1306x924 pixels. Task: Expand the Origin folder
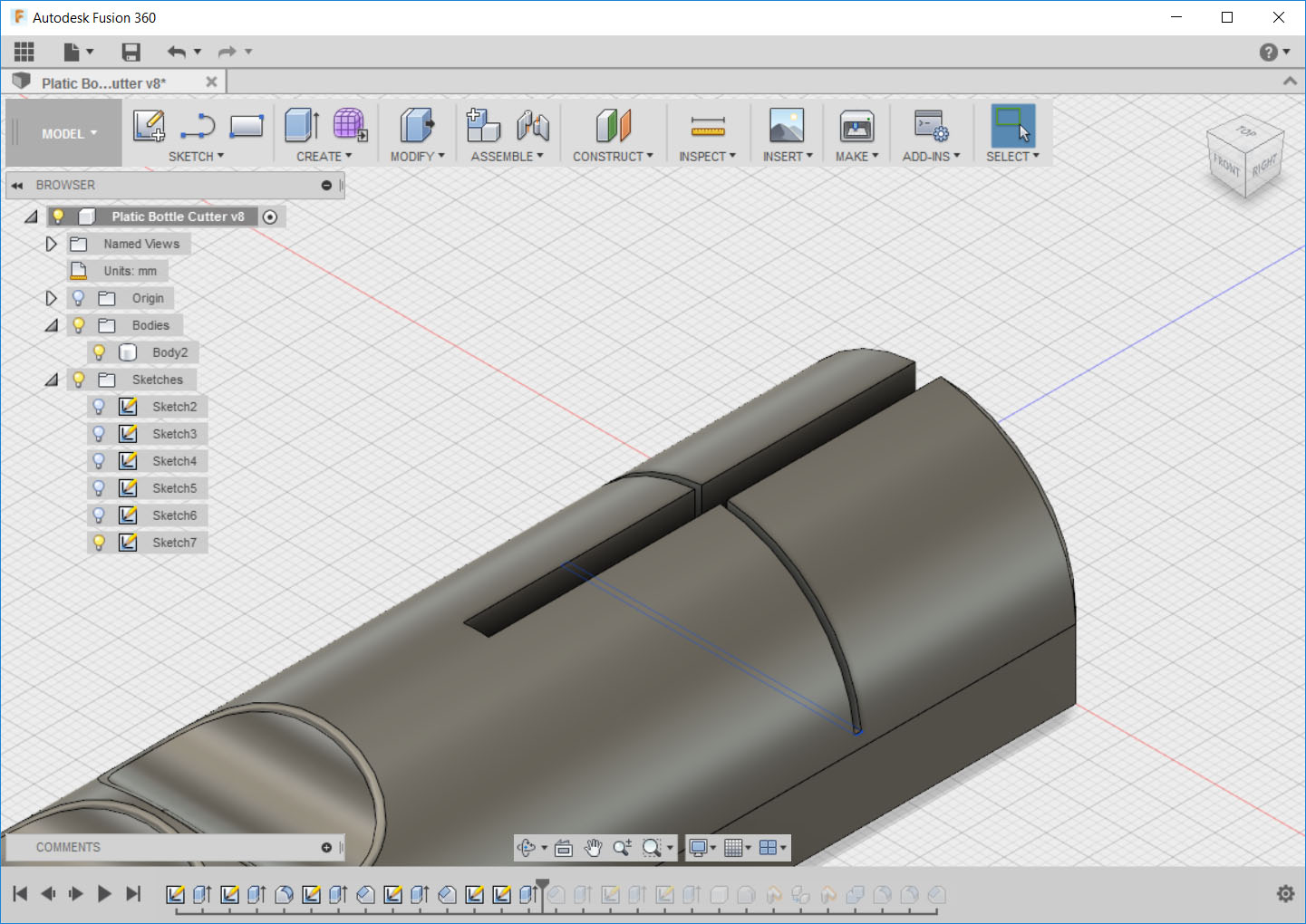coord(51,297)
